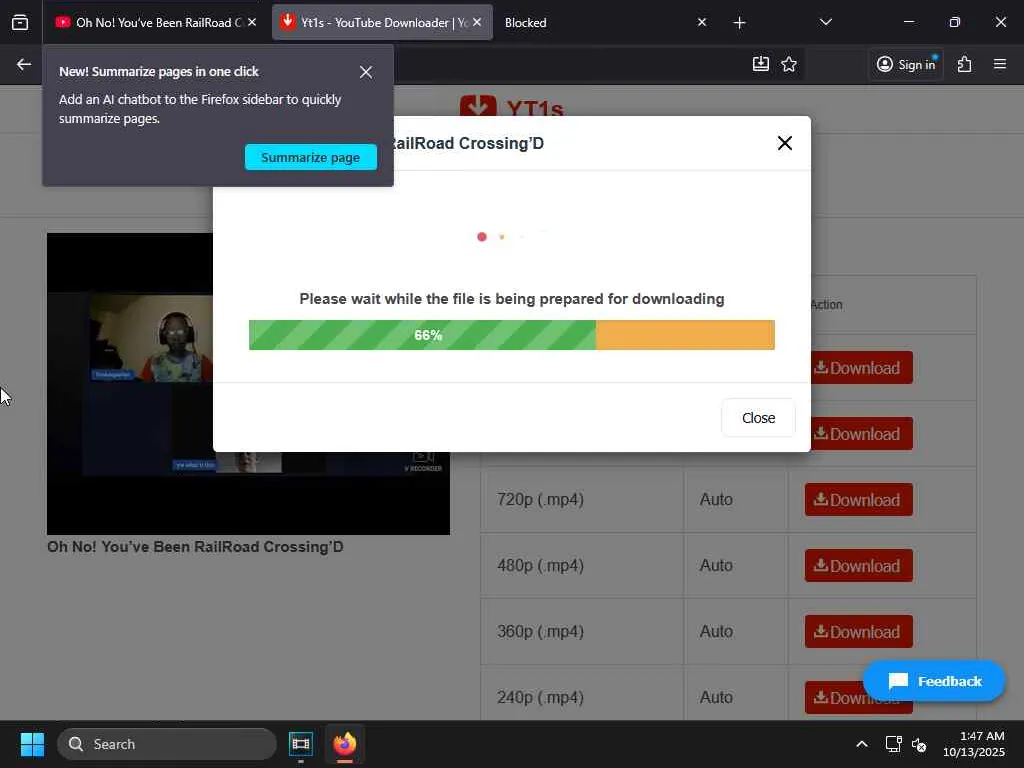Click the 360p (.mp4) cell text
The width and height of the screenshot is (1024, 768).
tap(540, 632)
